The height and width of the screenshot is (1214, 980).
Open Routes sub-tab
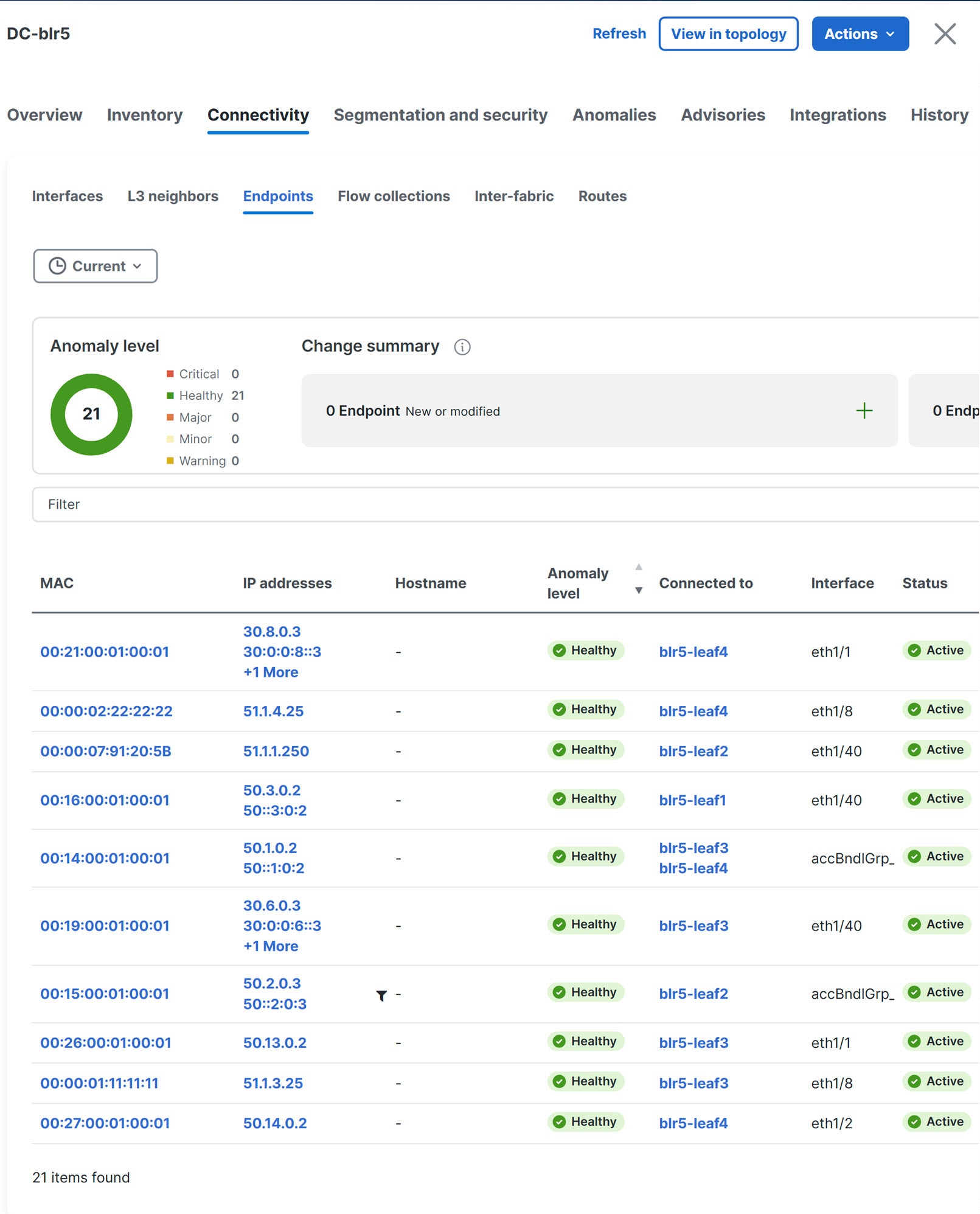coord(602,196)
